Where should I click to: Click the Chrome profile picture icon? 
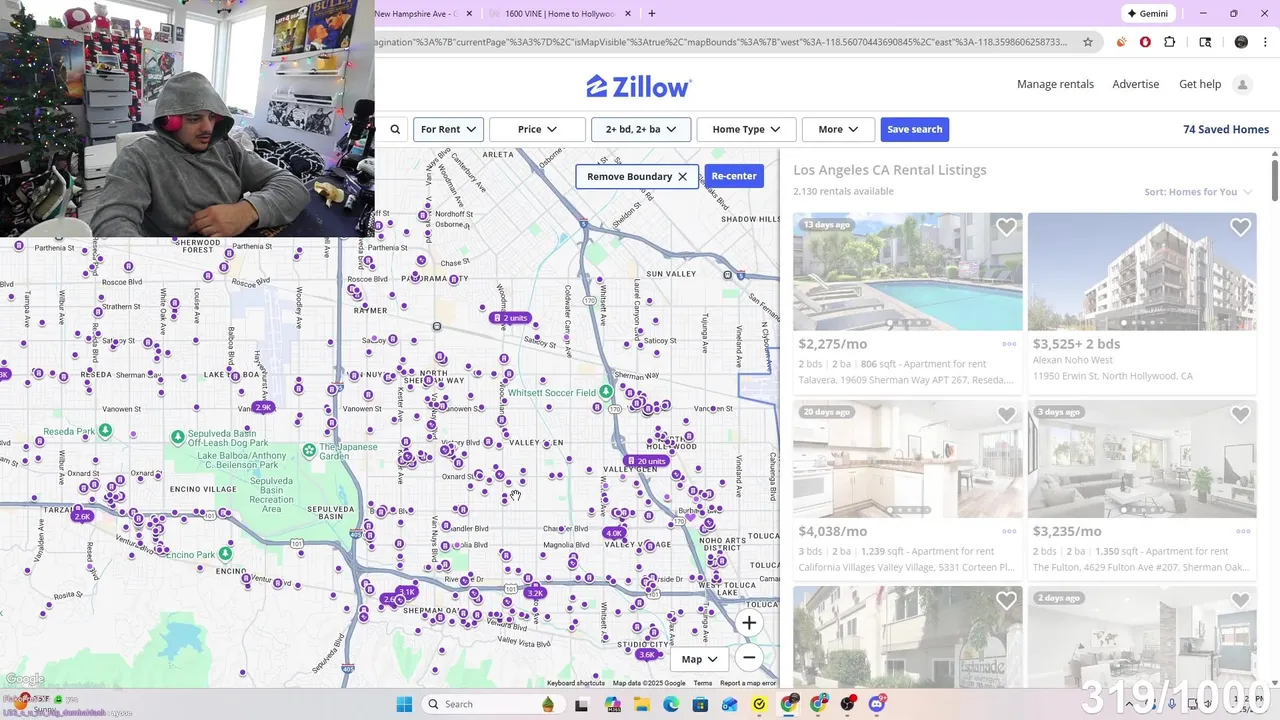click(1241, 42)
